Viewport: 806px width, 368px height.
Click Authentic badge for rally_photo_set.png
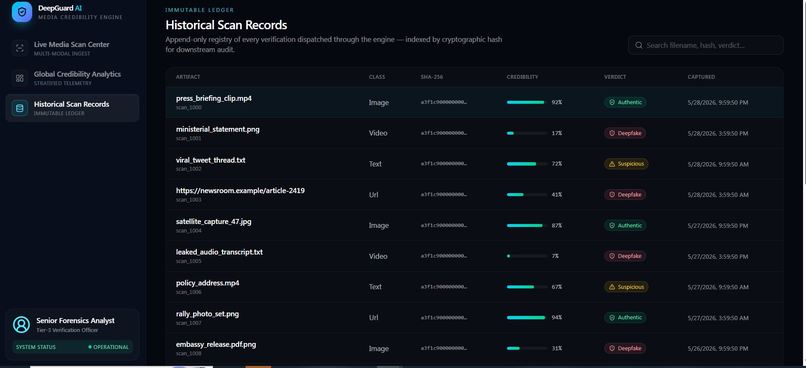click(625, 318)
